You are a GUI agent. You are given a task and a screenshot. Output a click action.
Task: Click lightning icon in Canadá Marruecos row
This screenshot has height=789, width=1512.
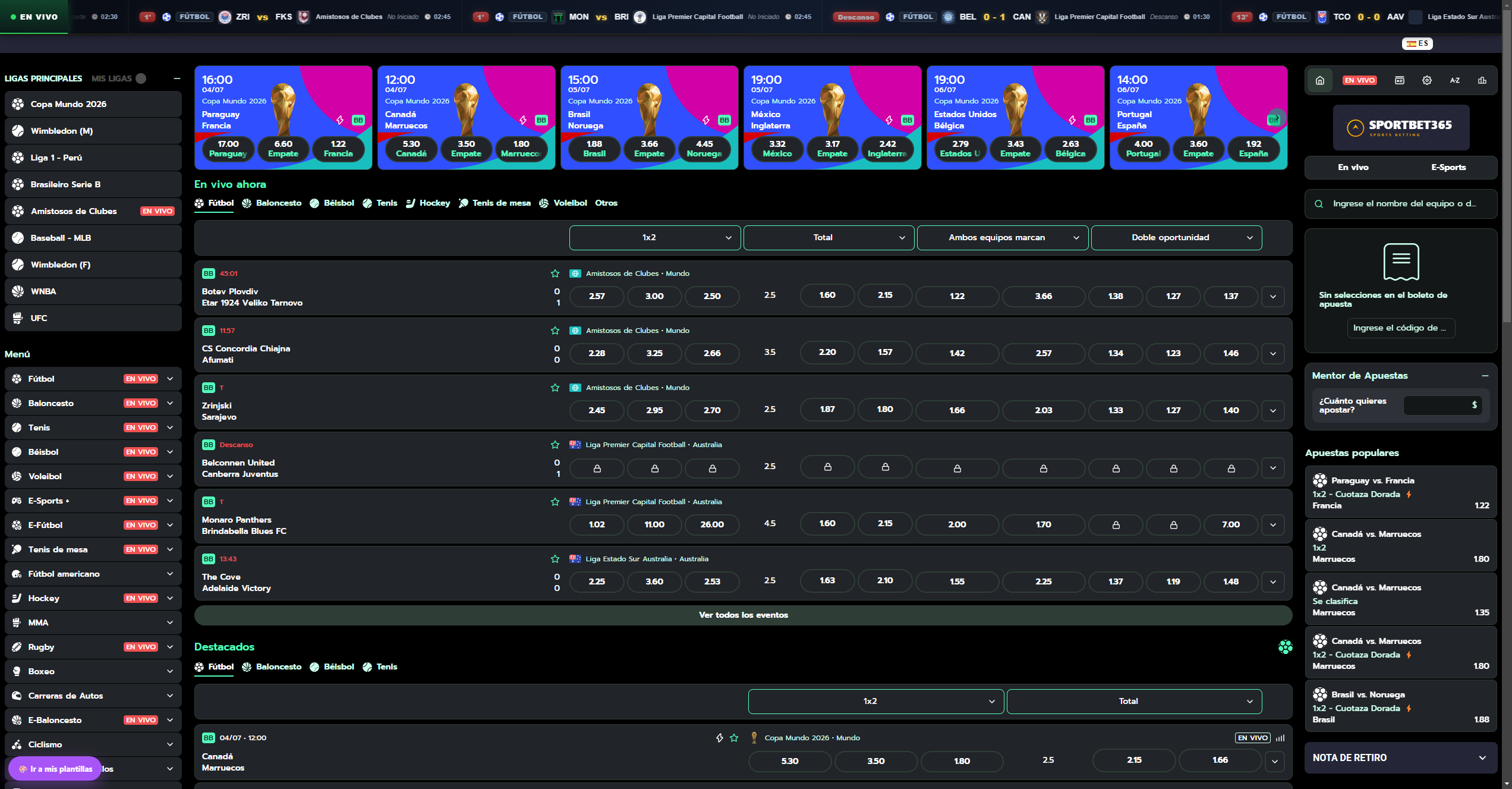click(719, 738)
